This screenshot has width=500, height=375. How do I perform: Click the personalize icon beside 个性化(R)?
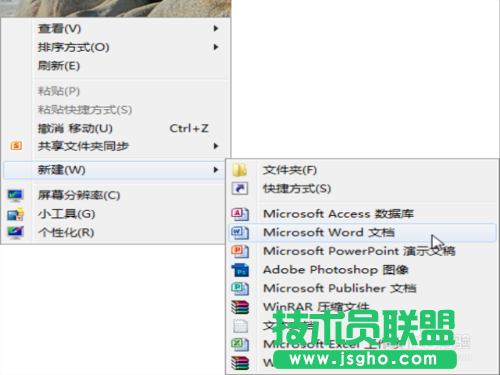point(15,232)
